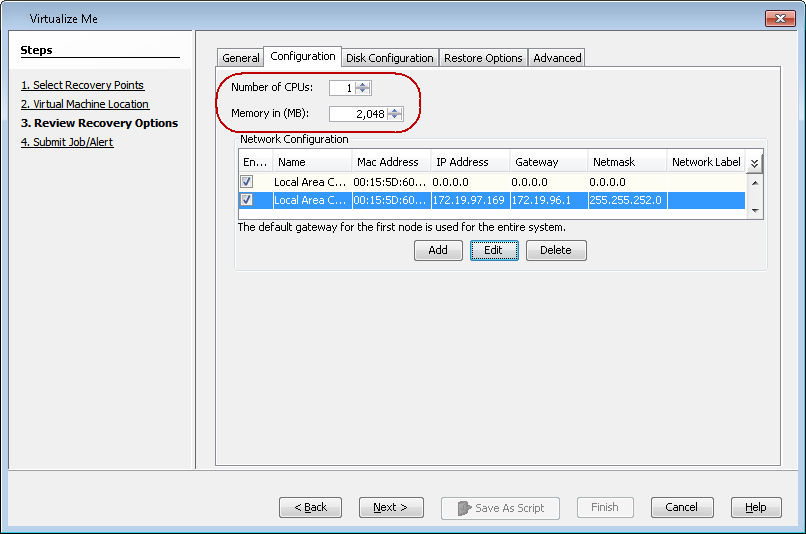The height and width of the screenshot is (534, 806).
Task: Select the adapter row with IP 0.0.0.0
Action: [492, 182]
